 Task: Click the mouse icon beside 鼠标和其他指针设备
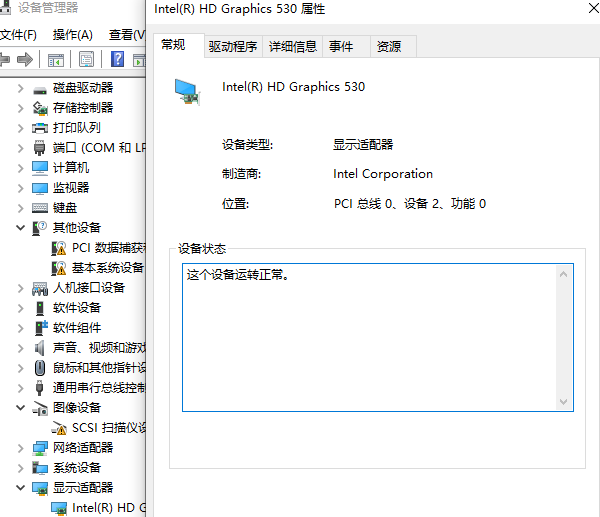[40, 368]
